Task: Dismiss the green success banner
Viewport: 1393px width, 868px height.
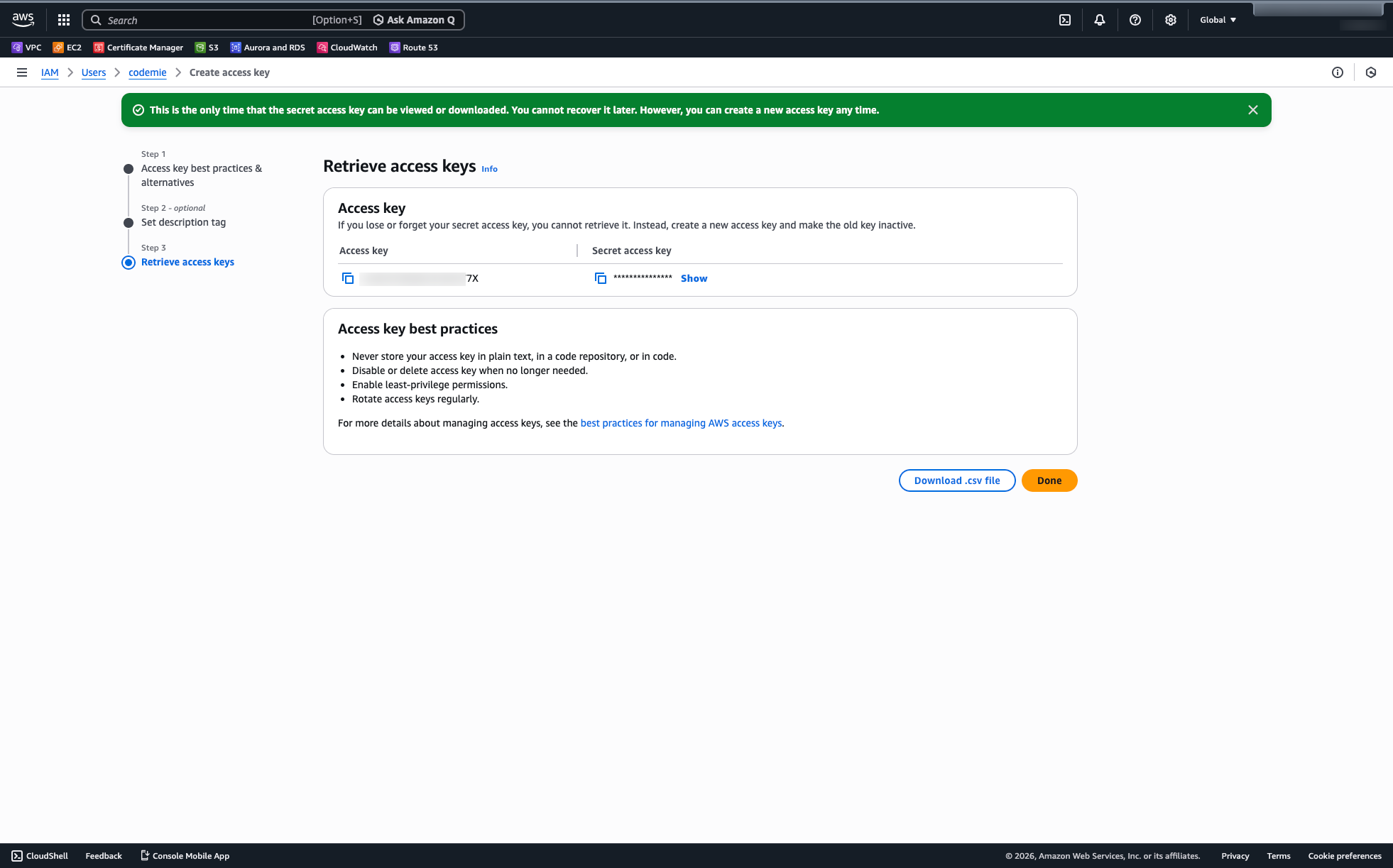Action: coord(1252,110)
